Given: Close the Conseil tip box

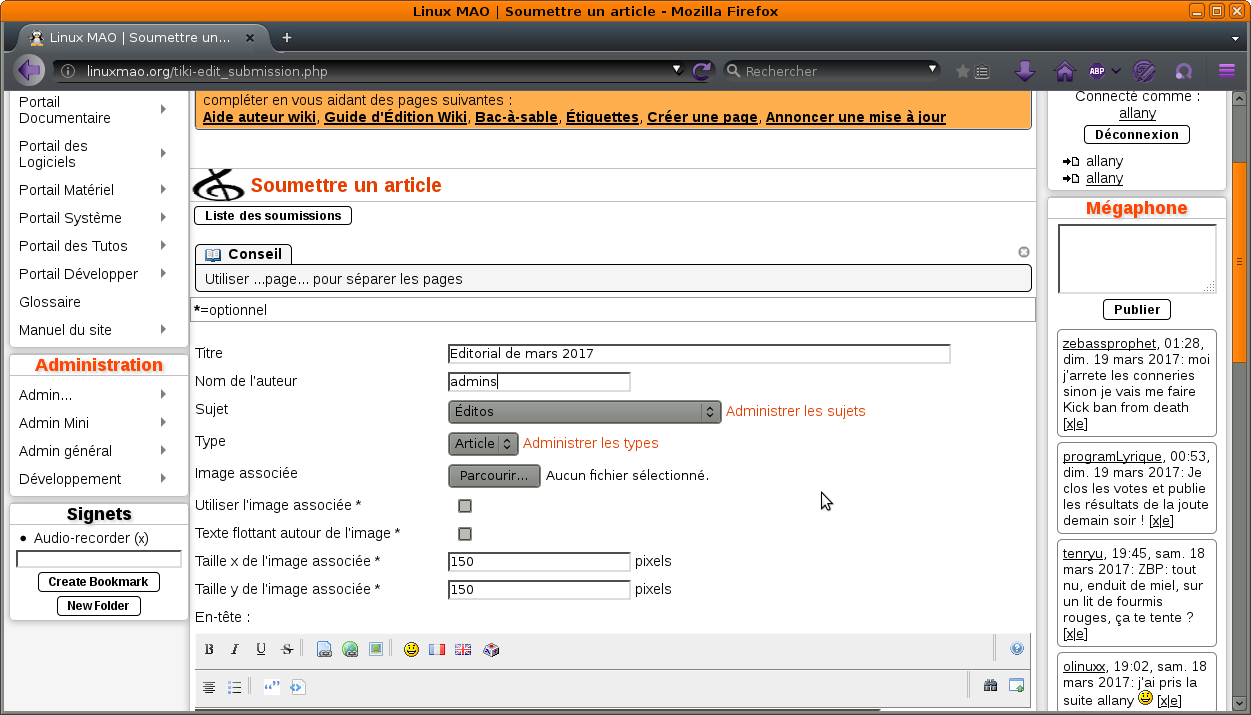Looking at the screenshot, I should click(x=1024, y=252).
